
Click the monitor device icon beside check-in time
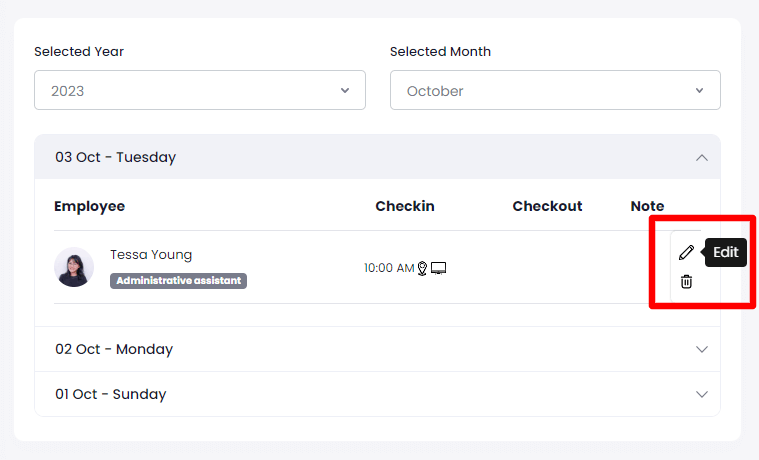438,268
